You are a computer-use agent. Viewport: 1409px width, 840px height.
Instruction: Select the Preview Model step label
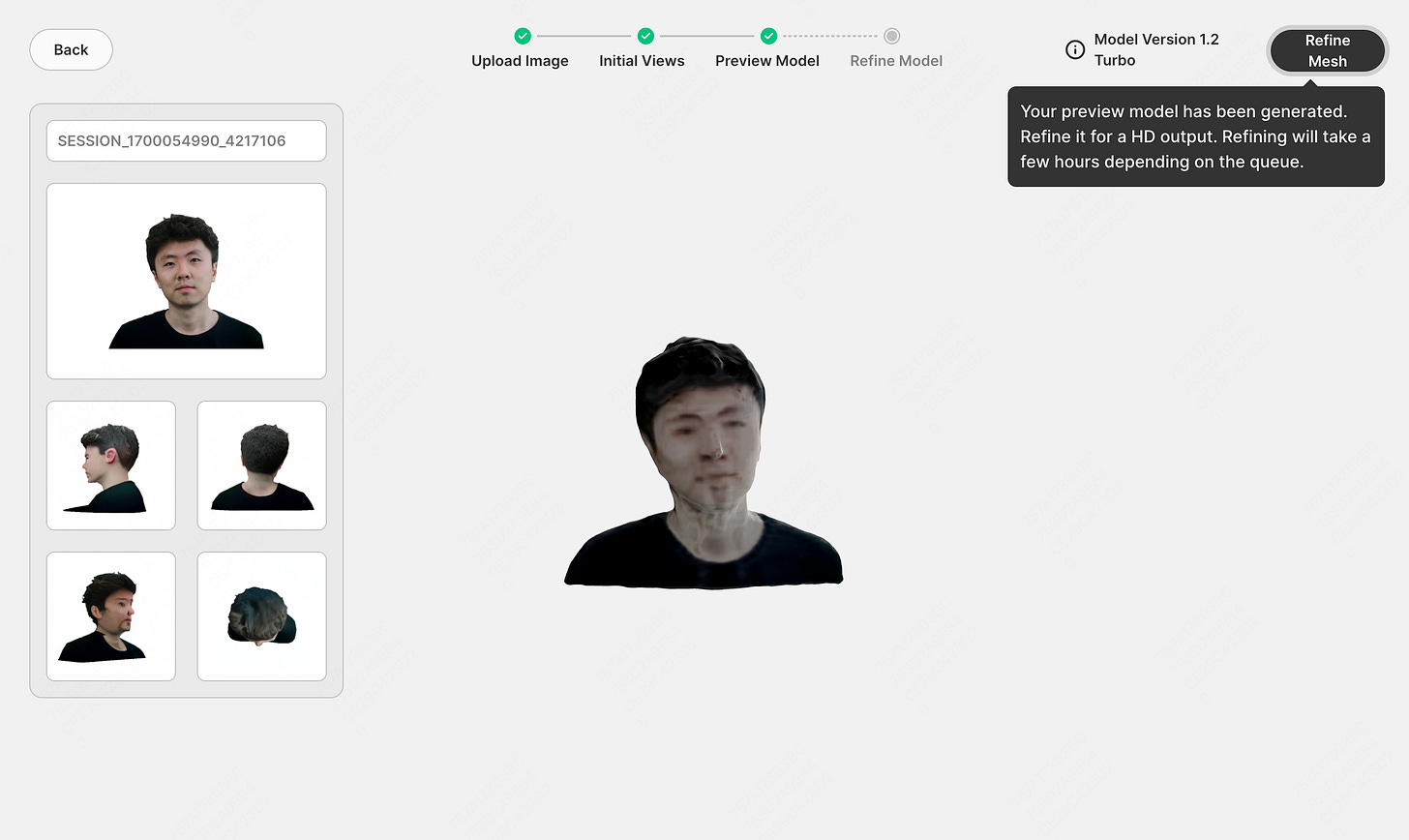tap(767, 60)
